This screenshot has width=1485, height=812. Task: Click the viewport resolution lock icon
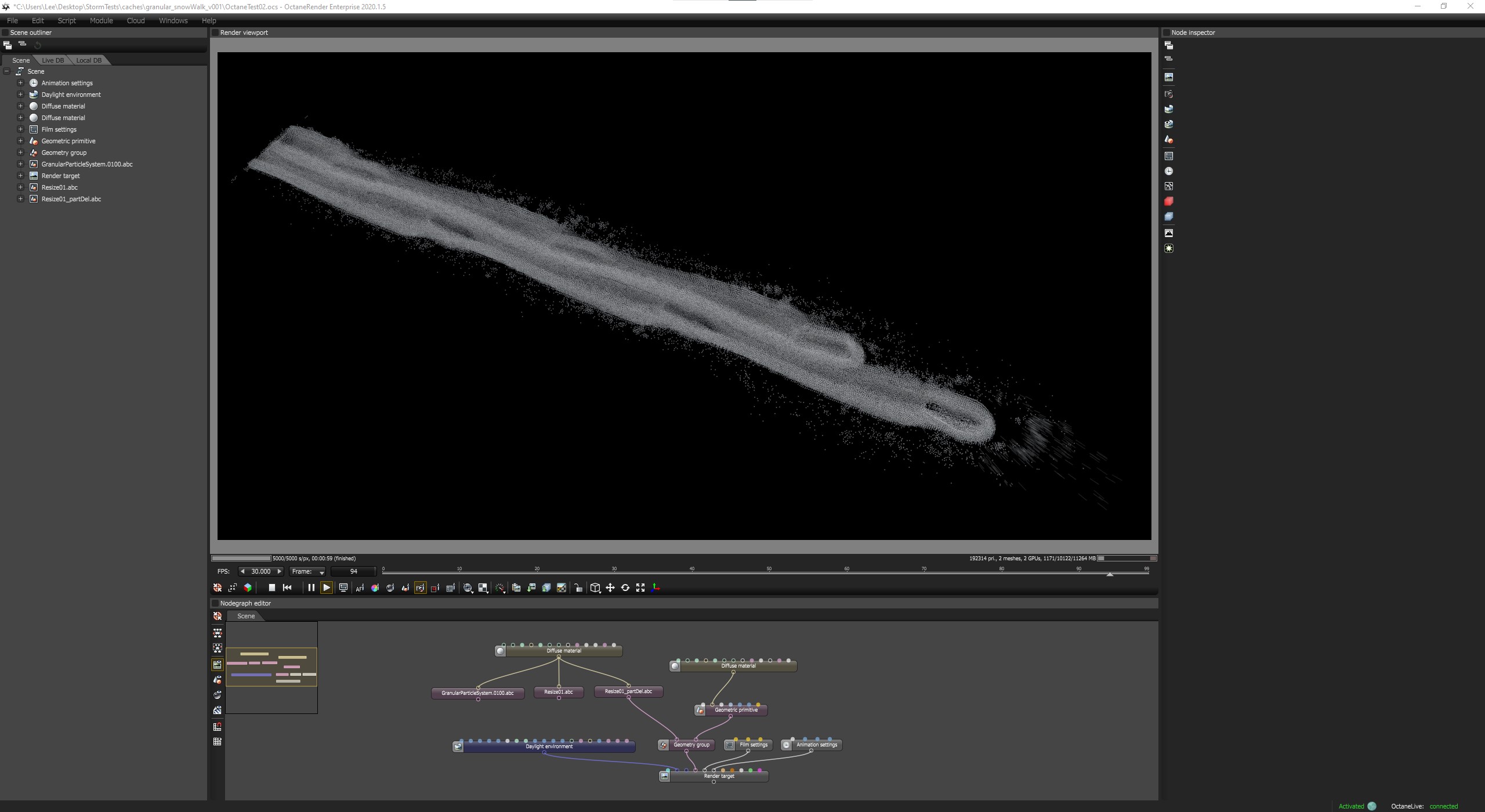click(578, 588)
